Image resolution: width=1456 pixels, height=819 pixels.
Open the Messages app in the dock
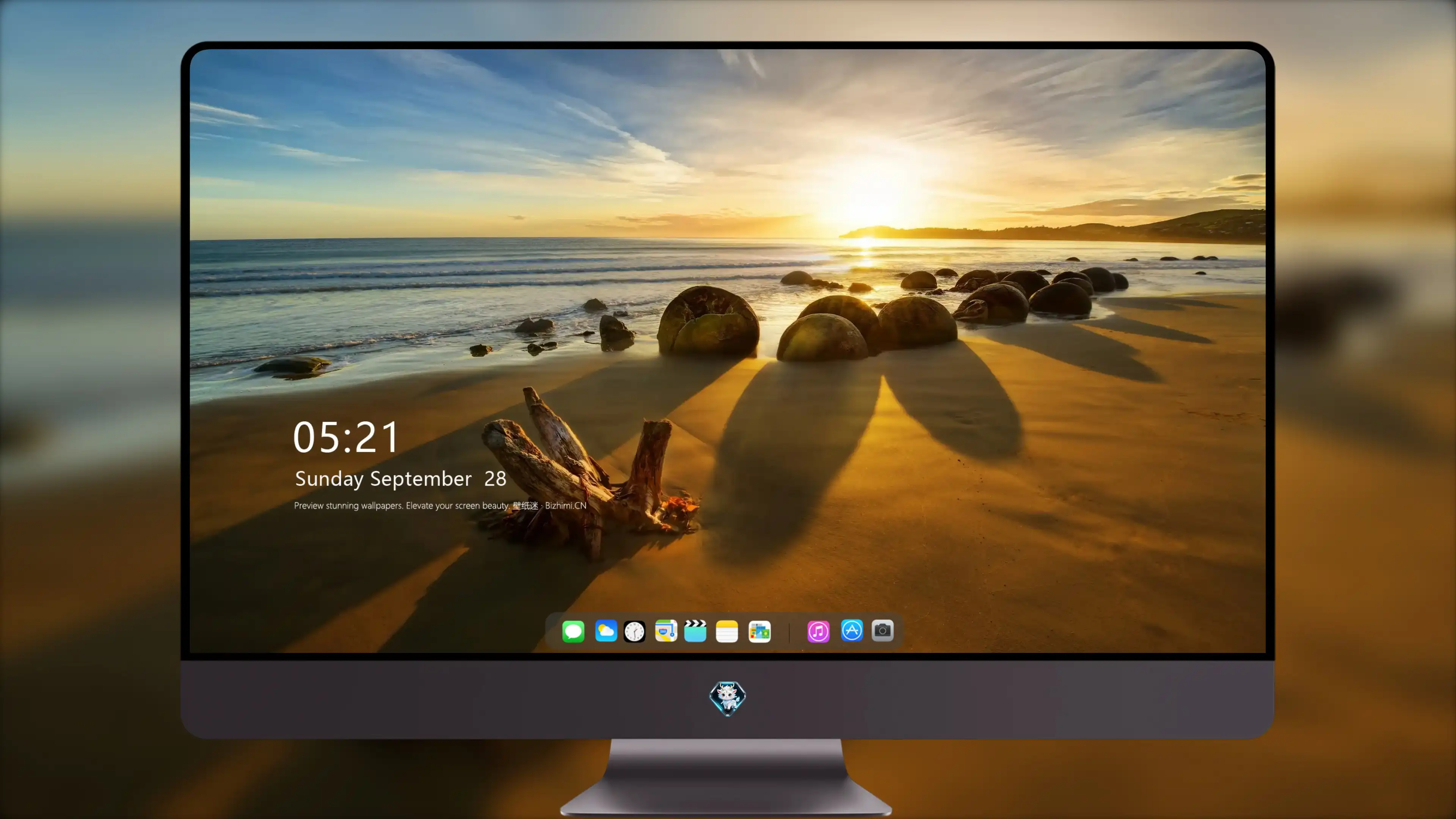click(x=573, y=631)
